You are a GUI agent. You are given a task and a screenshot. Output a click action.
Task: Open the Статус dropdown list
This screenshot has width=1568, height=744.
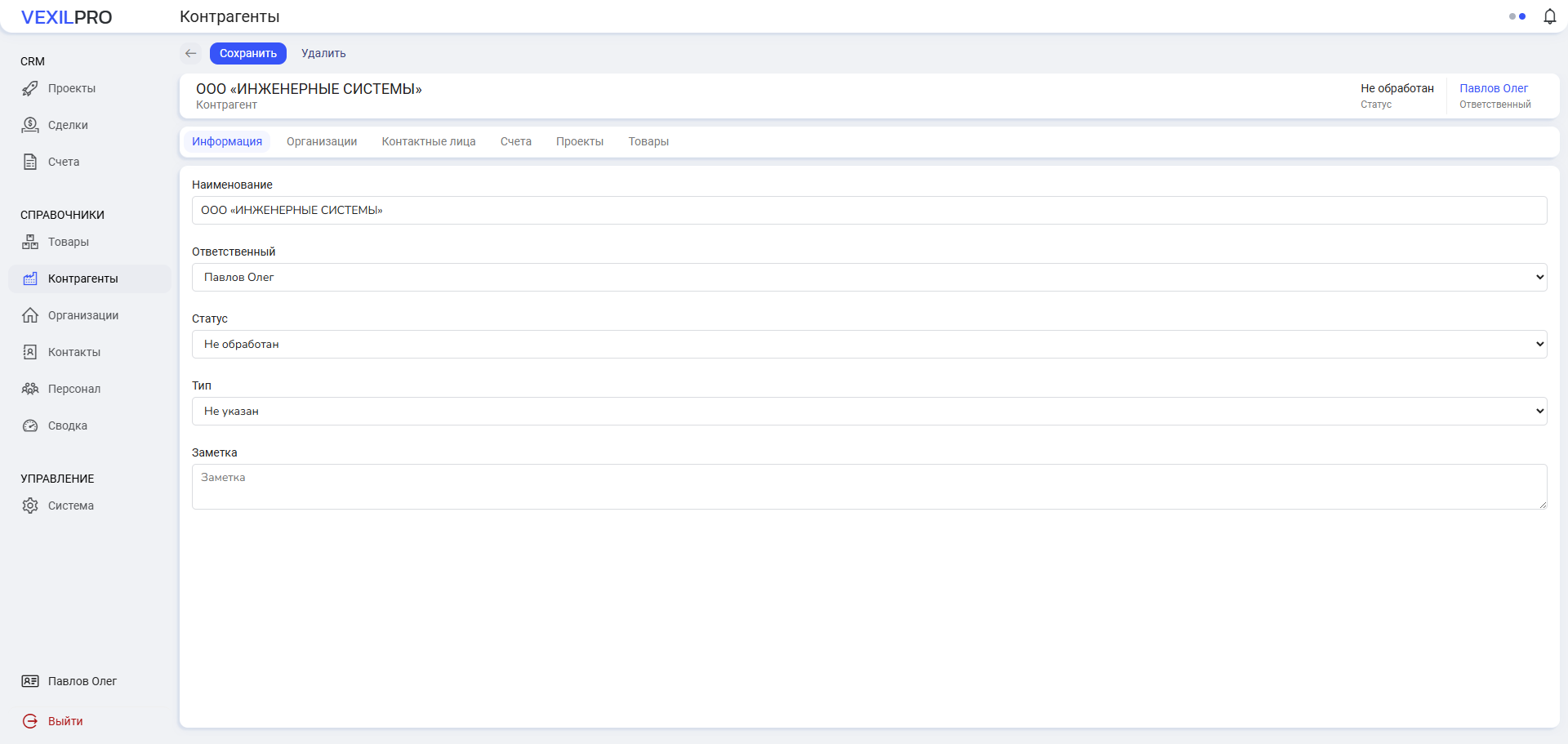(869, 344)
